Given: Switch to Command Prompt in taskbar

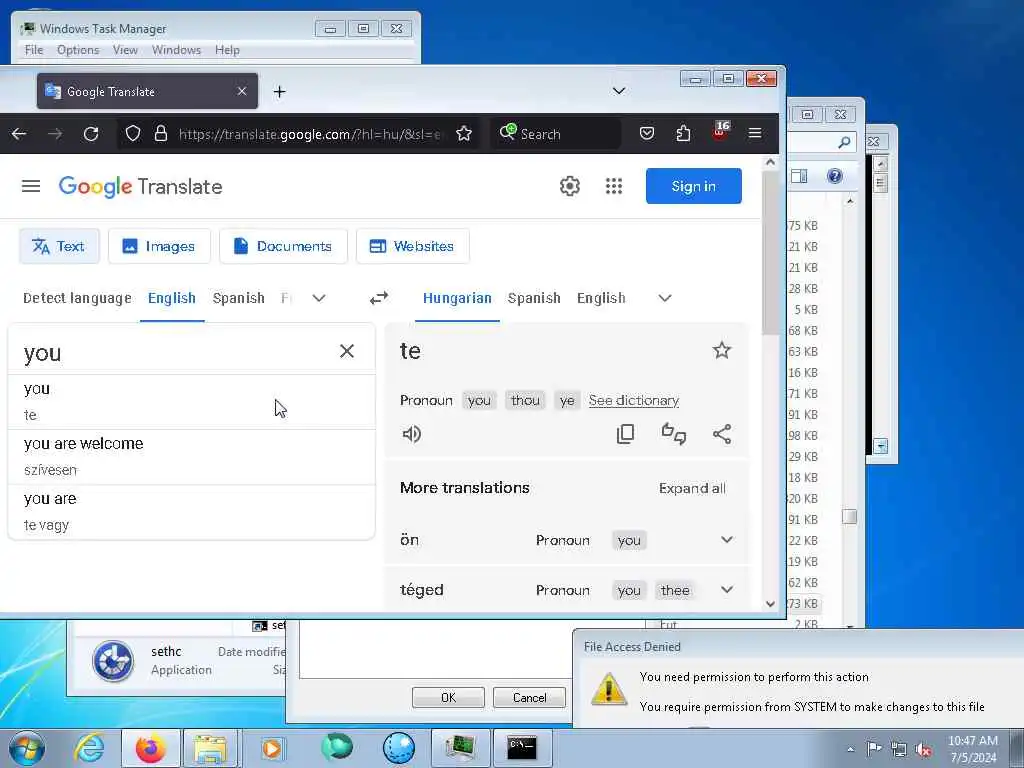Looking at the screenshot, I should (522, 748).
